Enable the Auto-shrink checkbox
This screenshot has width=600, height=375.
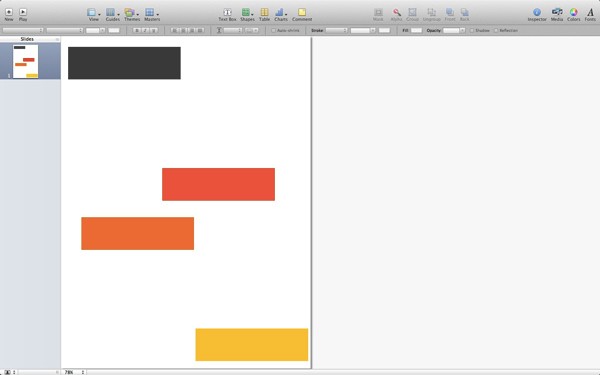273,30
